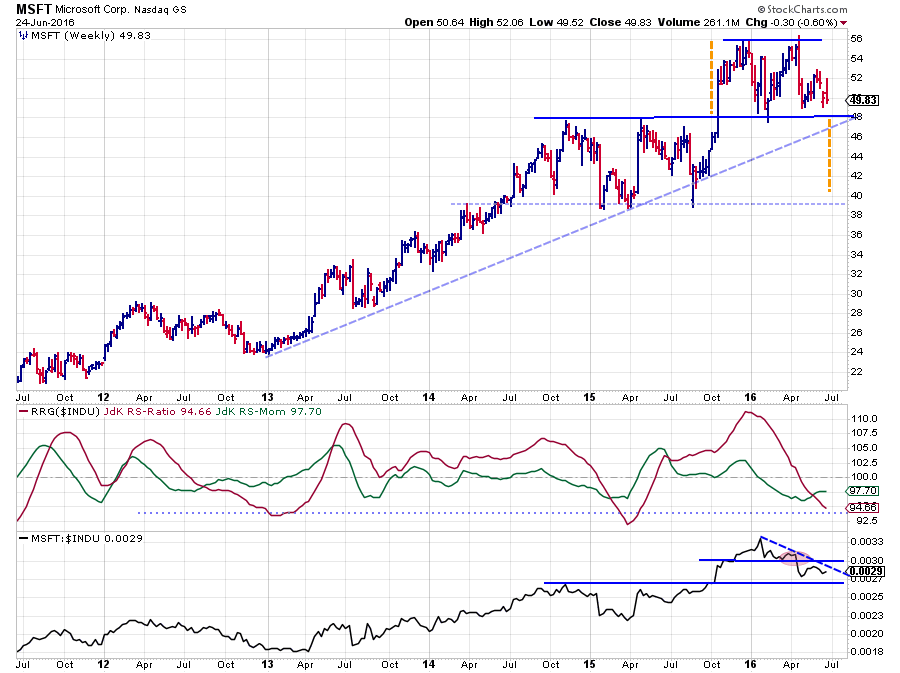This screenshot has width=900, height=673.
Task: Click the JdK RS-Ratio 94.66 legend
Action: [157, 412]
